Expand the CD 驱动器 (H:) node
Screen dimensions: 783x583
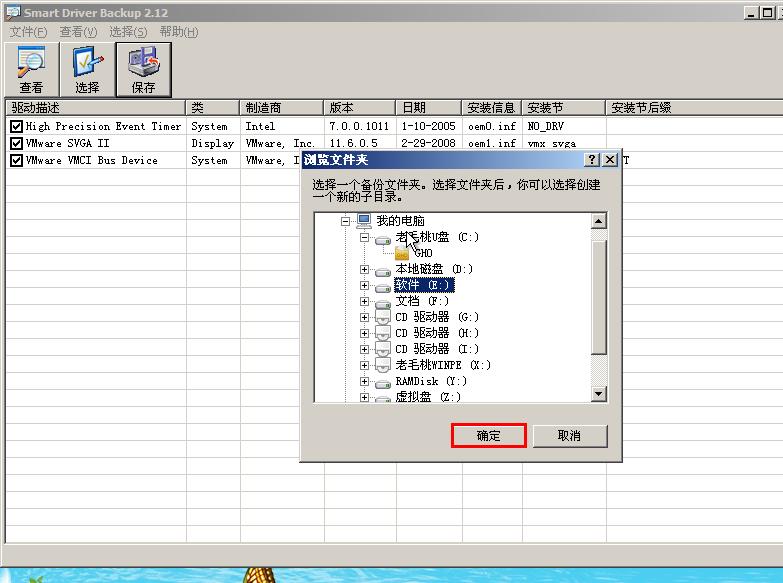[x=365, y=333]
